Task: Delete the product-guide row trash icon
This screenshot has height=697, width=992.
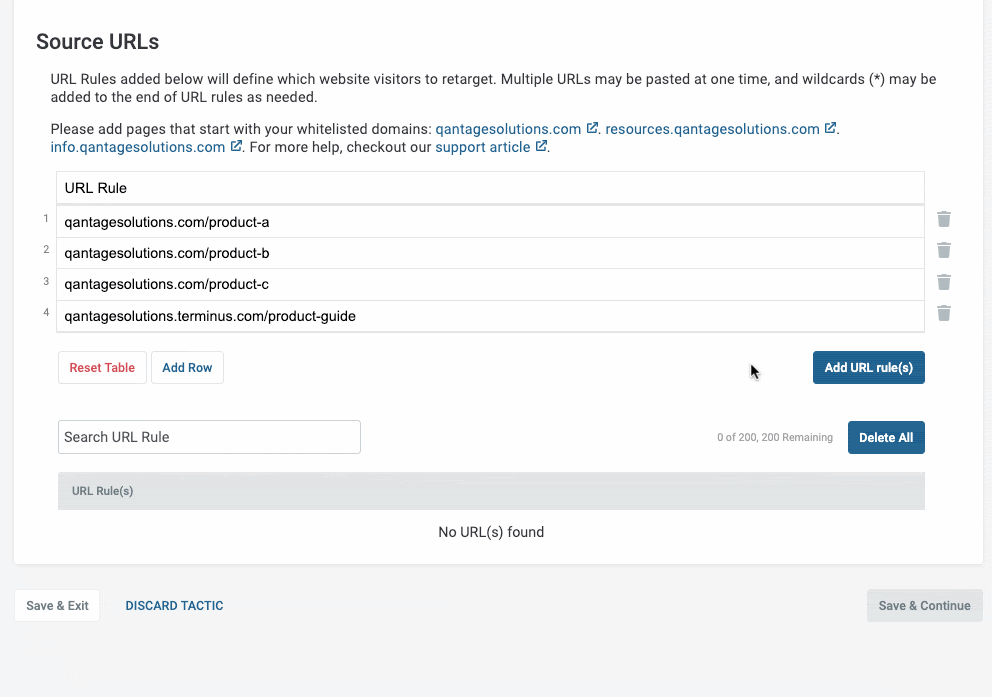Action: 943,313
